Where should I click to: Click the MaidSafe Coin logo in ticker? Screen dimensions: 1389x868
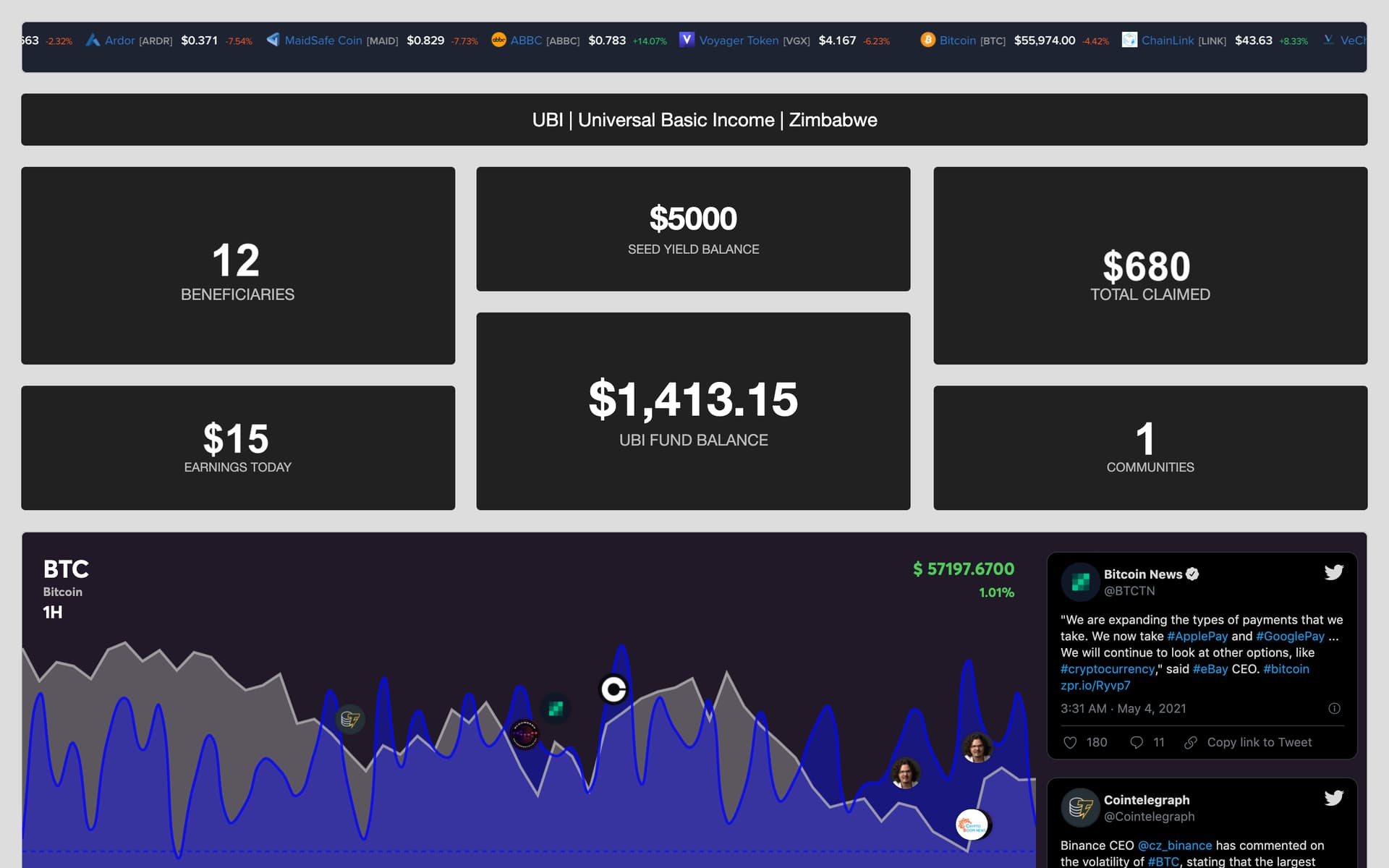pos(273,40)
